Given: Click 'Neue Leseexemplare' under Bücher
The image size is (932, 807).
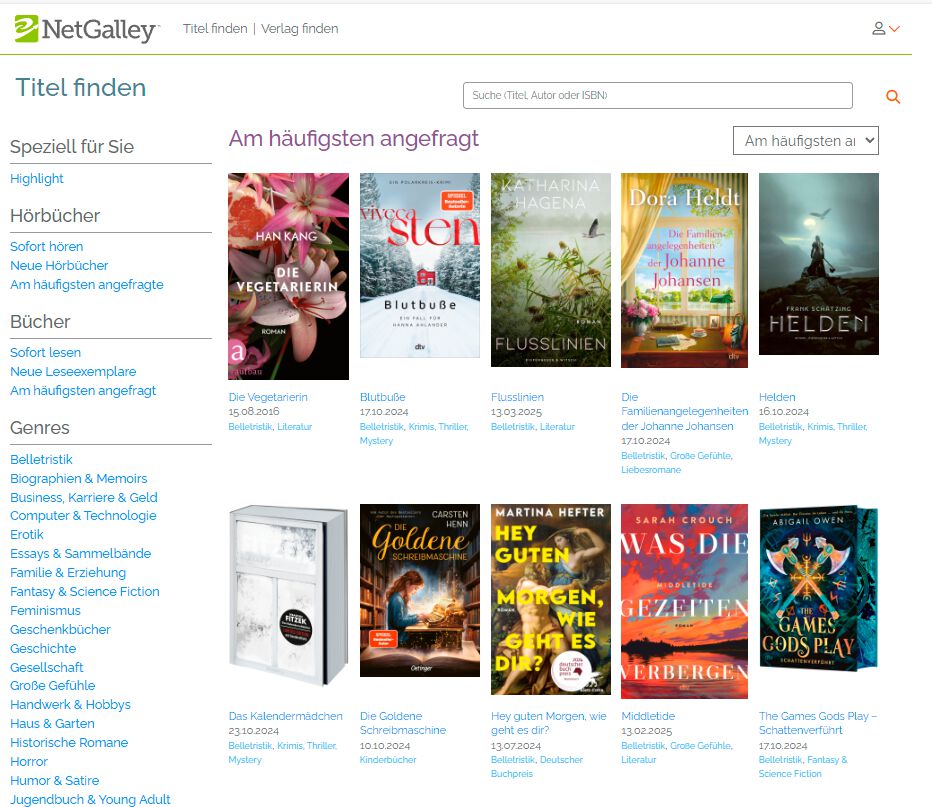Looking at the screenshot, I should 73,372.
